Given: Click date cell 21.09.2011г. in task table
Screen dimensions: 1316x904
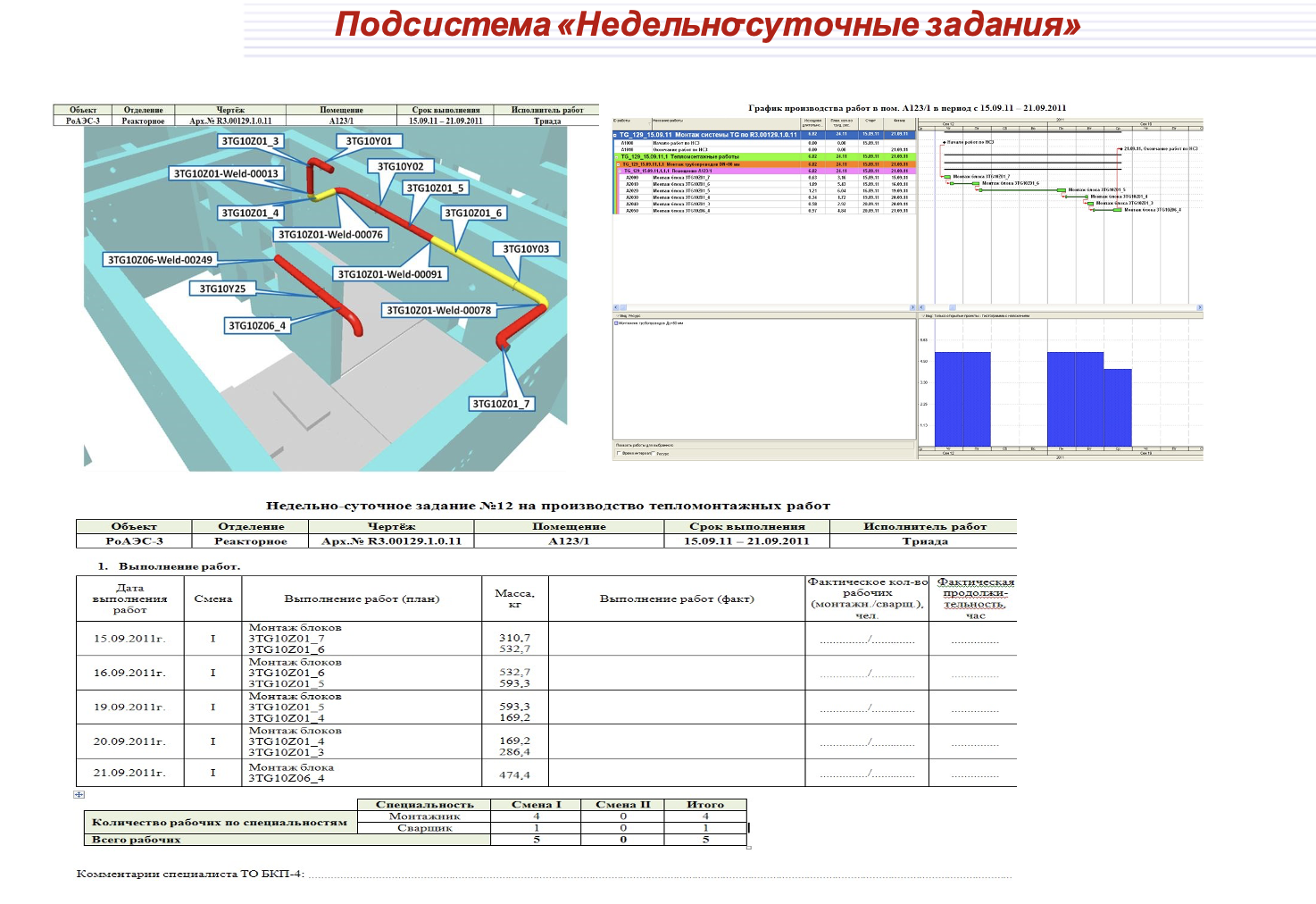Looking at the screenshot, I should [x=129, y=773].
